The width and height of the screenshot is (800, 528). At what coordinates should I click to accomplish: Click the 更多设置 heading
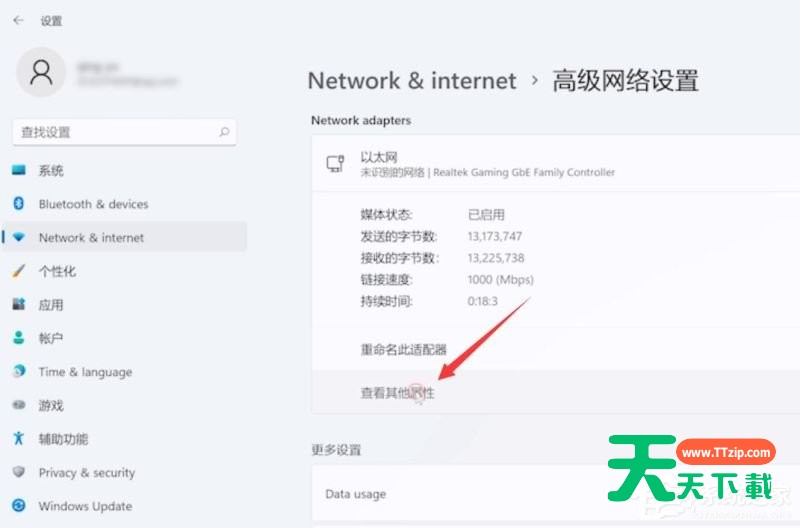click(x=336, y=449)
